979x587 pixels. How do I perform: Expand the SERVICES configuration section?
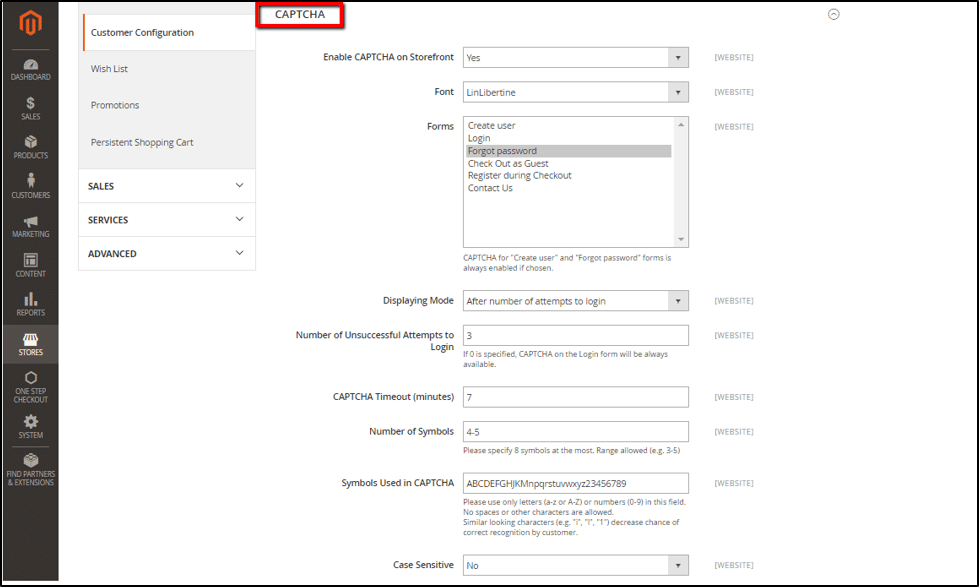[x=166, y=219]
